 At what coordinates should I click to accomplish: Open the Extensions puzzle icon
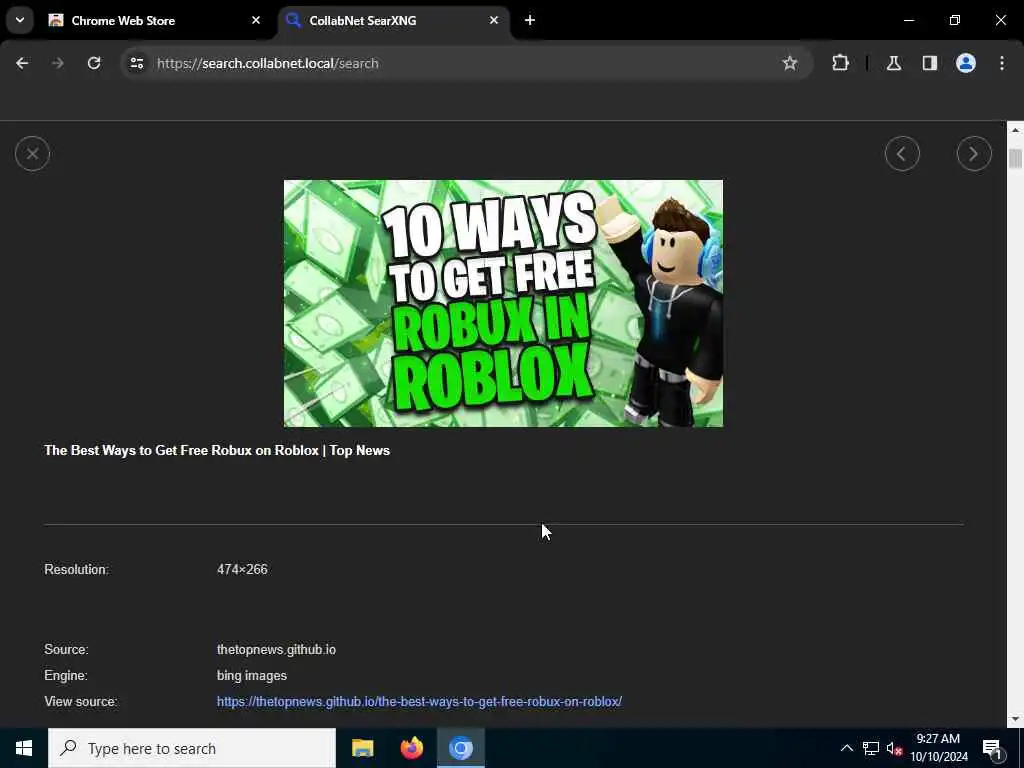840,63
